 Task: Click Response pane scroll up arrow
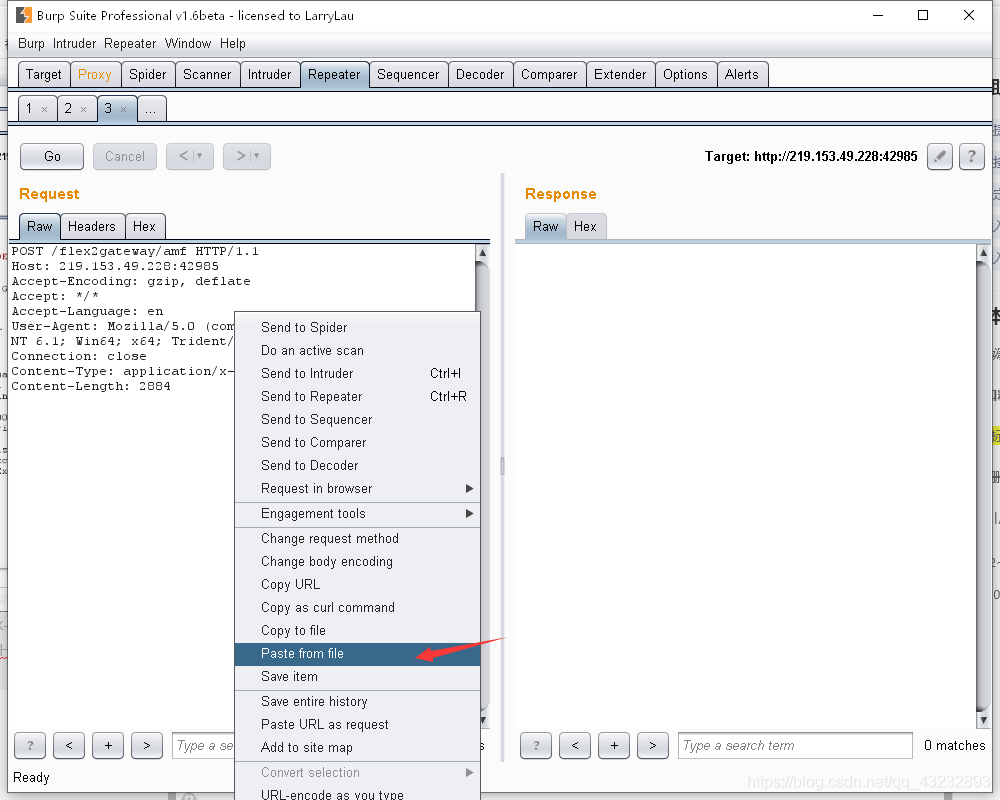(x=983, y=253)
